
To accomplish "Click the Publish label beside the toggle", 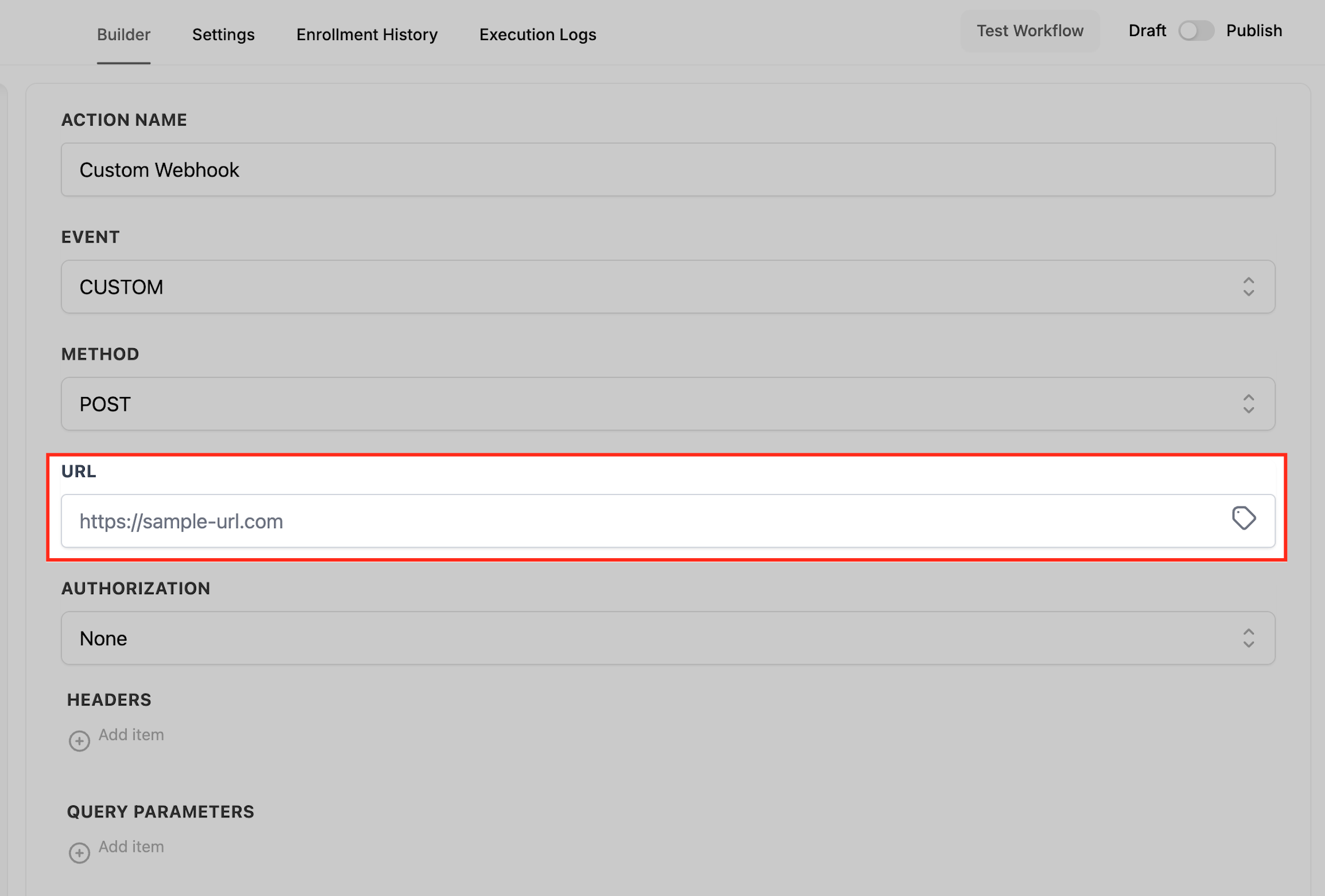I will click(x=1254, y=31).
